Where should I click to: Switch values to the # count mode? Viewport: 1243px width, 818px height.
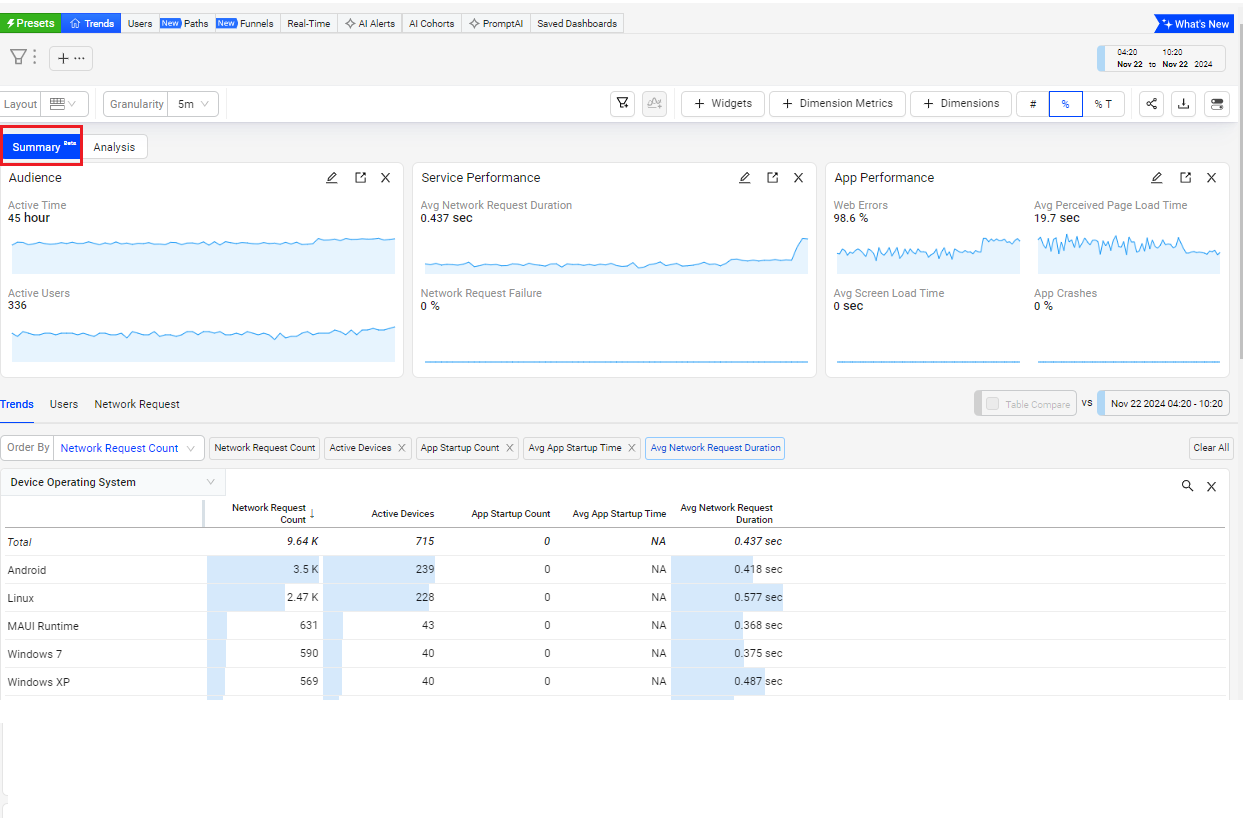[x=1033, y=104]
